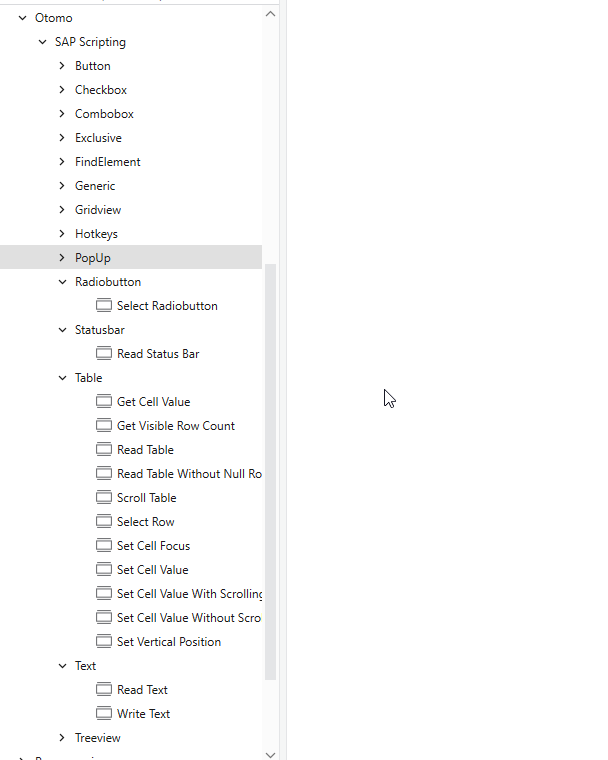Click the Otomo label

pos(53,18)
